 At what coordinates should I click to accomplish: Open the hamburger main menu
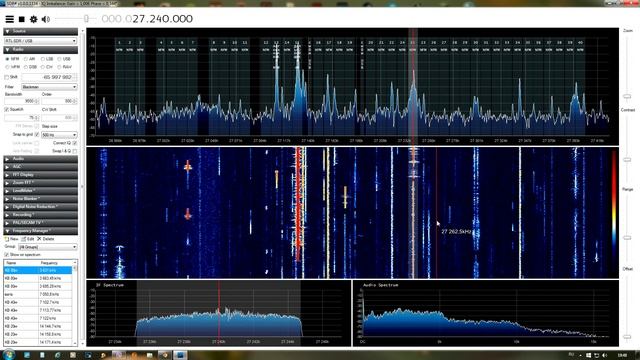tap(9, 19)
